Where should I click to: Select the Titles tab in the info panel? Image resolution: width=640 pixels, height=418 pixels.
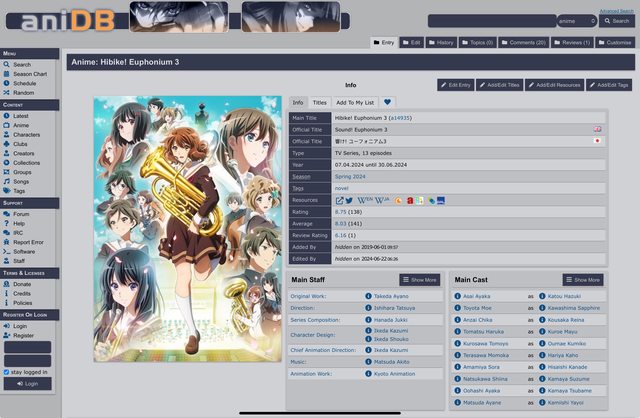pos(320,102)
